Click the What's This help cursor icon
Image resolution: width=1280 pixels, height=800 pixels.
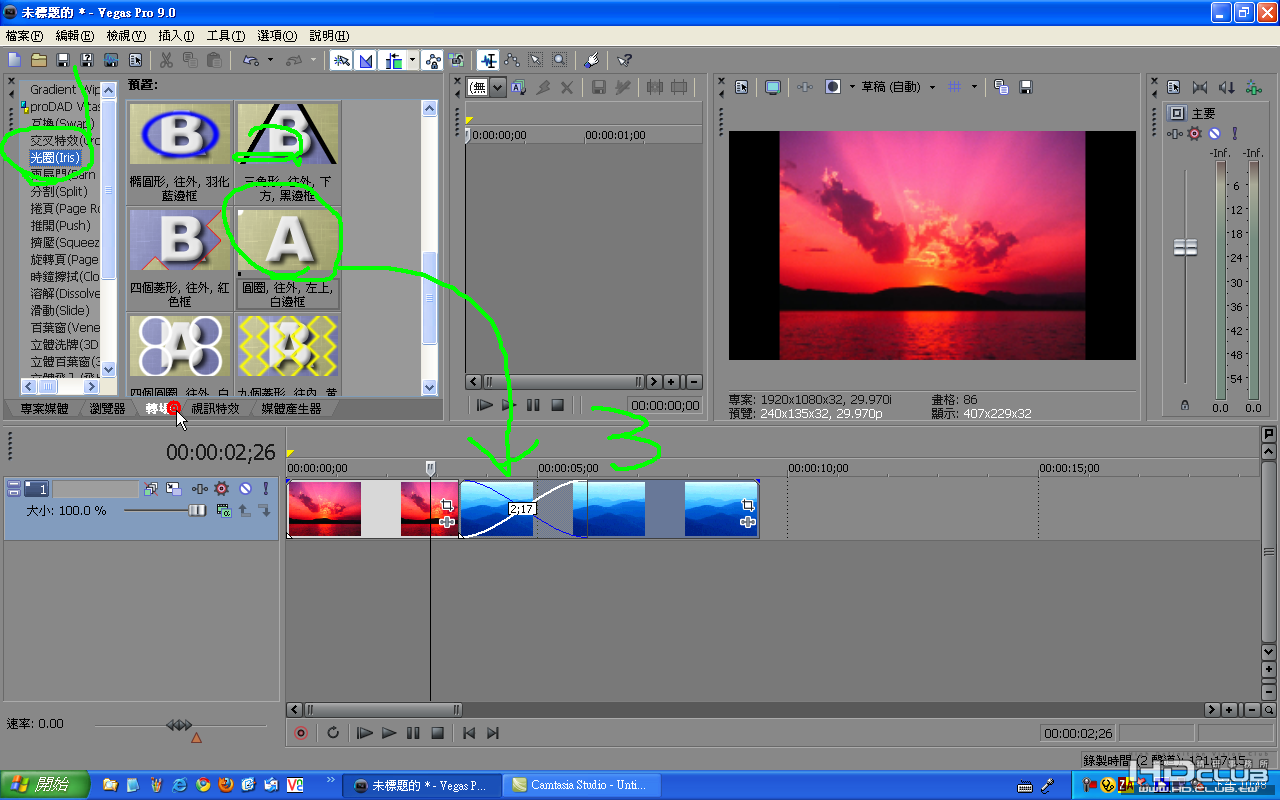[x=625, y=61]
